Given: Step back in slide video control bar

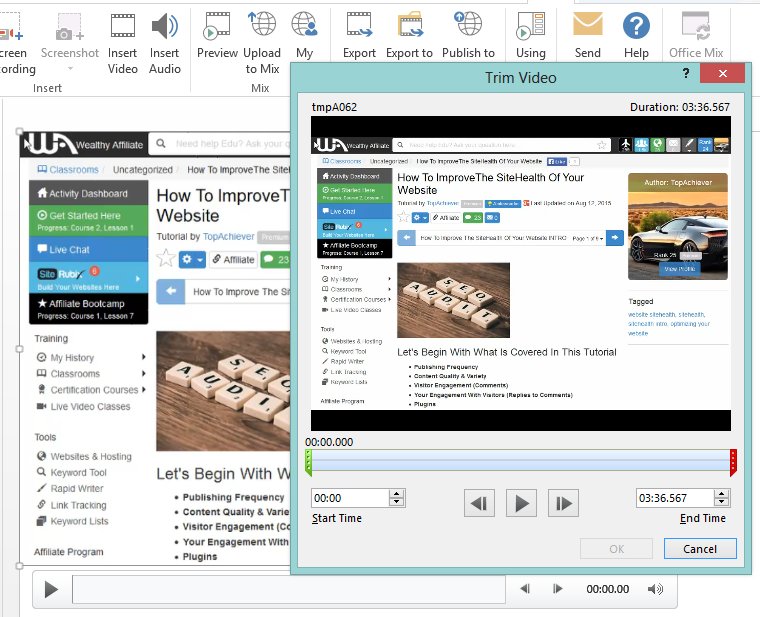Looking at the screenshot, I should (x=525, y=589).
